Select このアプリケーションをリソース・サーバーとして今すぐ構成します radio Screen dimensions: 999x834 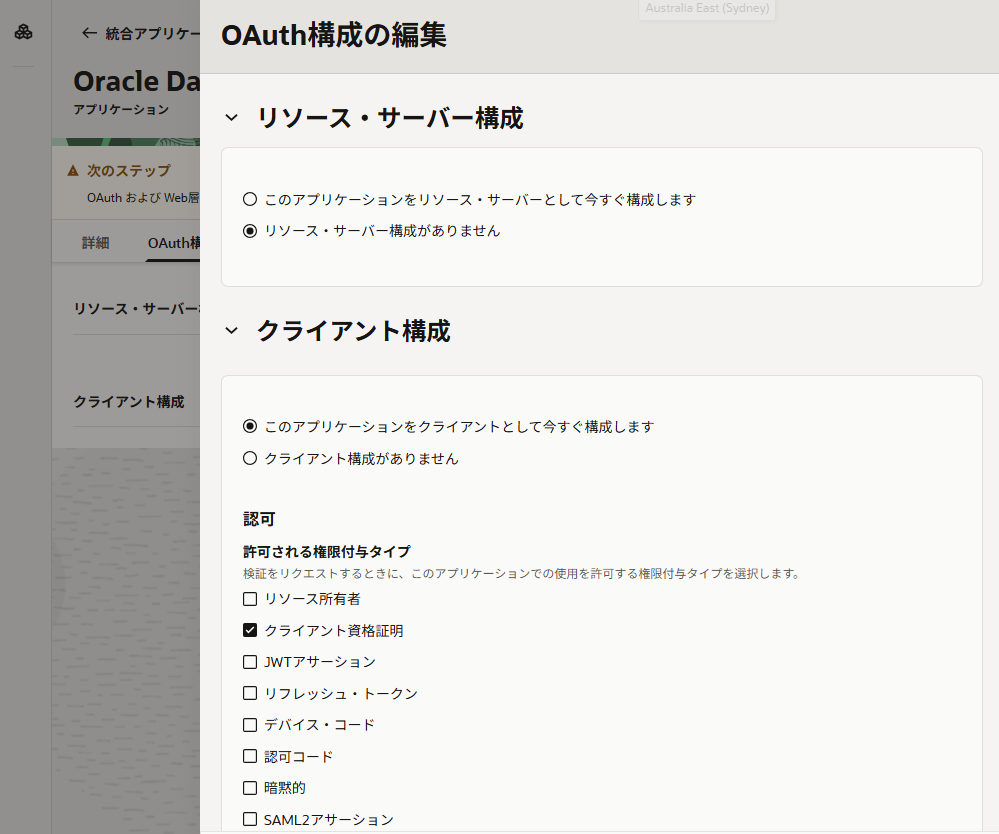pyautogui.click(x=249, y=198)
